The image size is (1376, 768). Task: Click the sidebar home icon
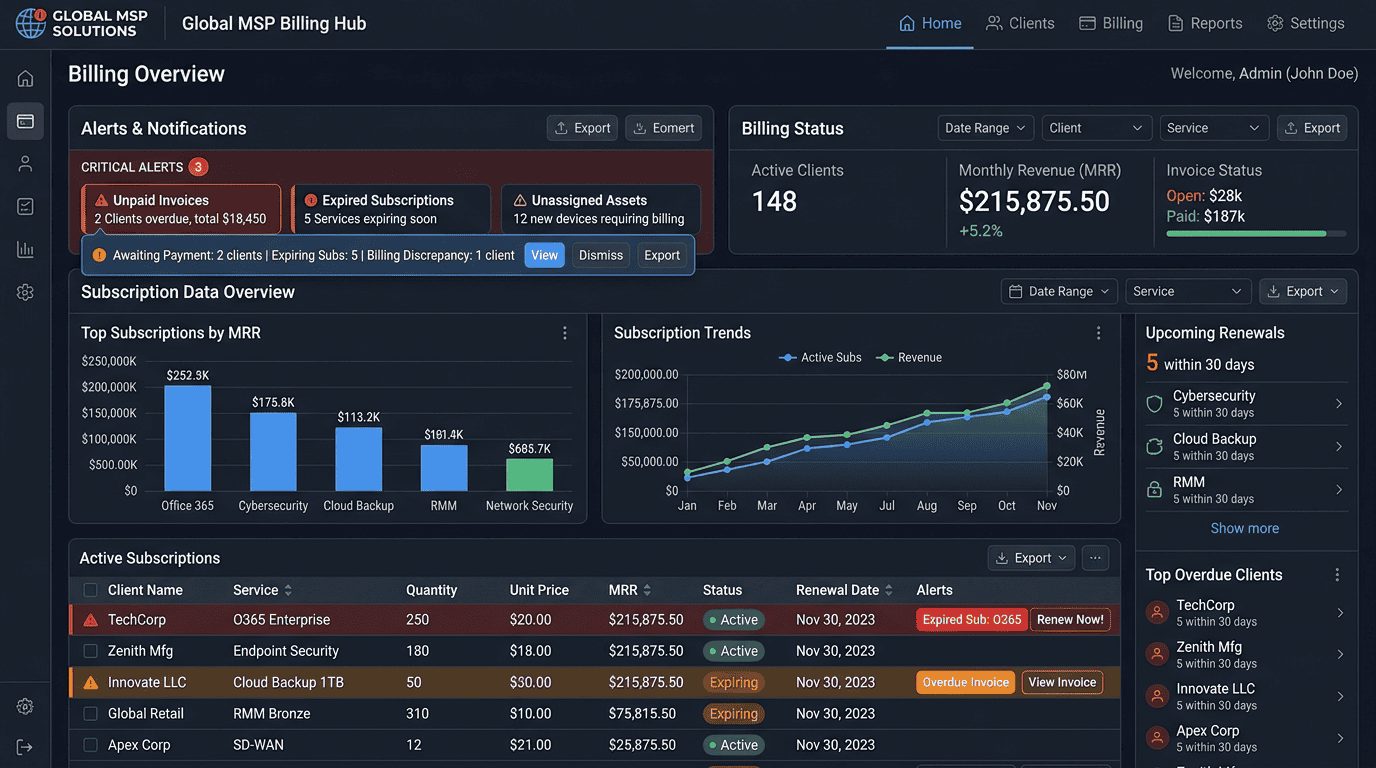25,78
